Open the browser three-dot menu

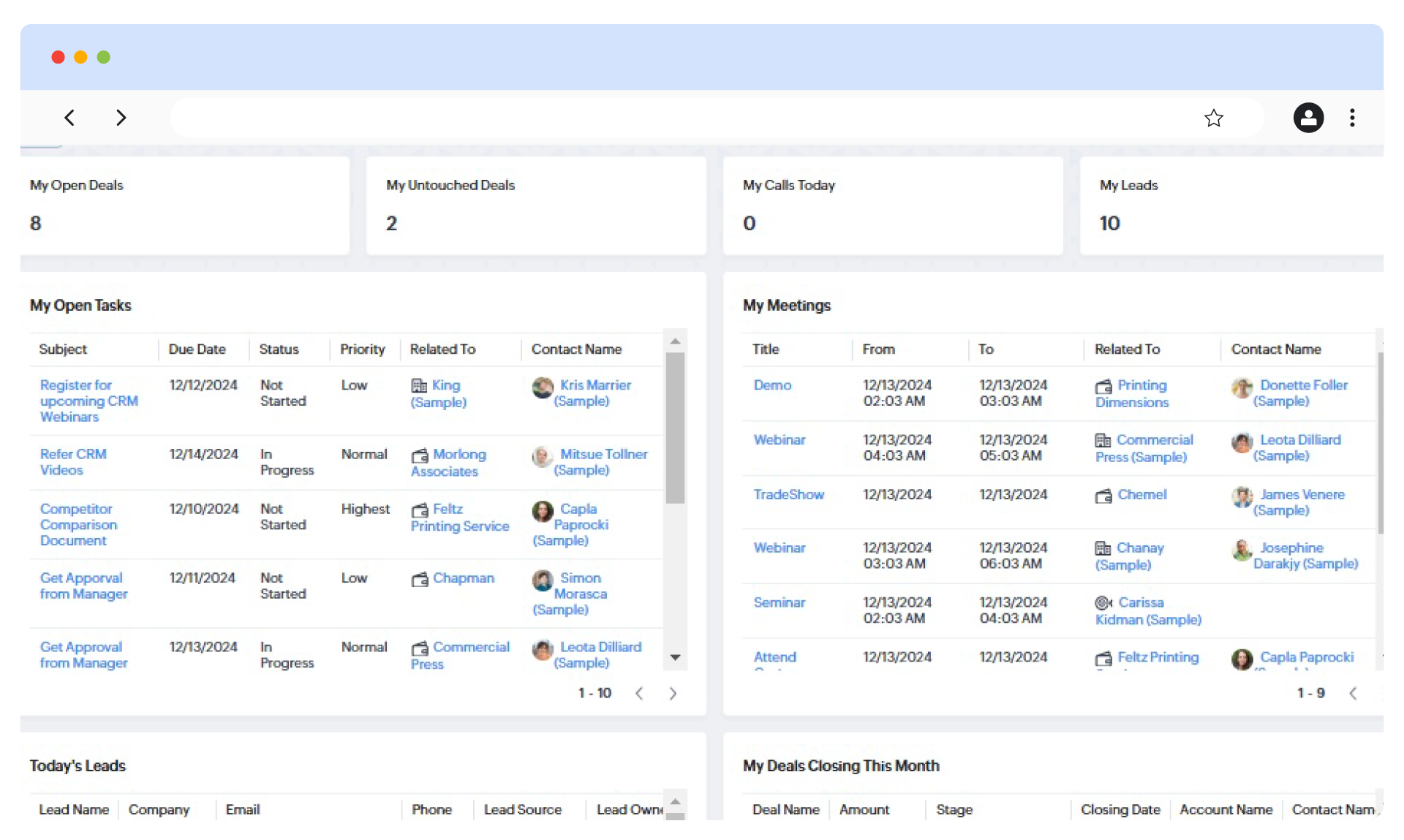1352,118
